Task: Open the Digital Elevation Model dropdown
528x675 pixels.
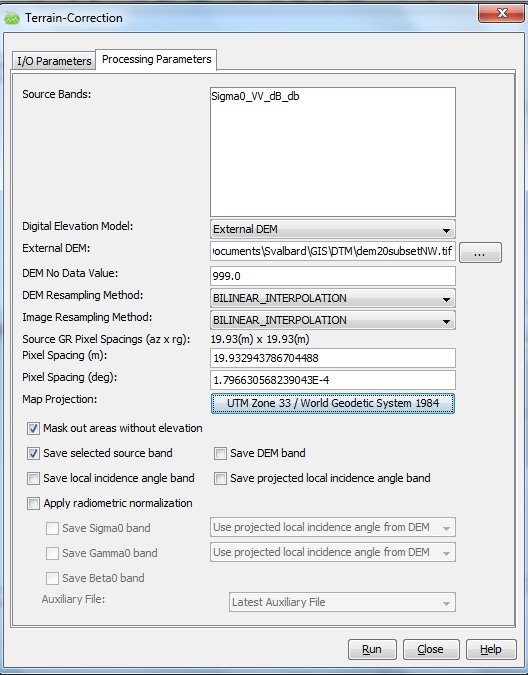Action: 333,229
